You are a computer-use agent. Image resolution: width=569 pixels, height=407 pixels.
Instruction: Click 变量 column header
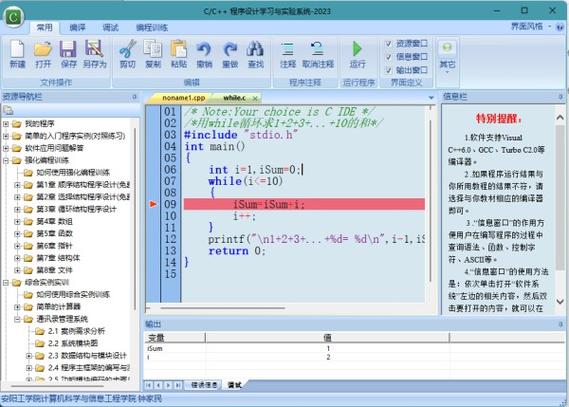175,338
